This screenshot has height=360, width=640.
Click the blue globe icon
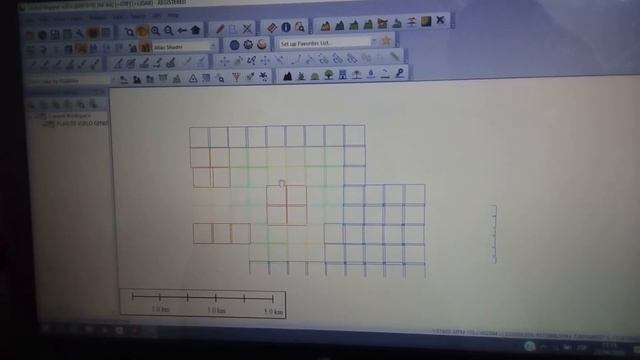click(234, 45)
